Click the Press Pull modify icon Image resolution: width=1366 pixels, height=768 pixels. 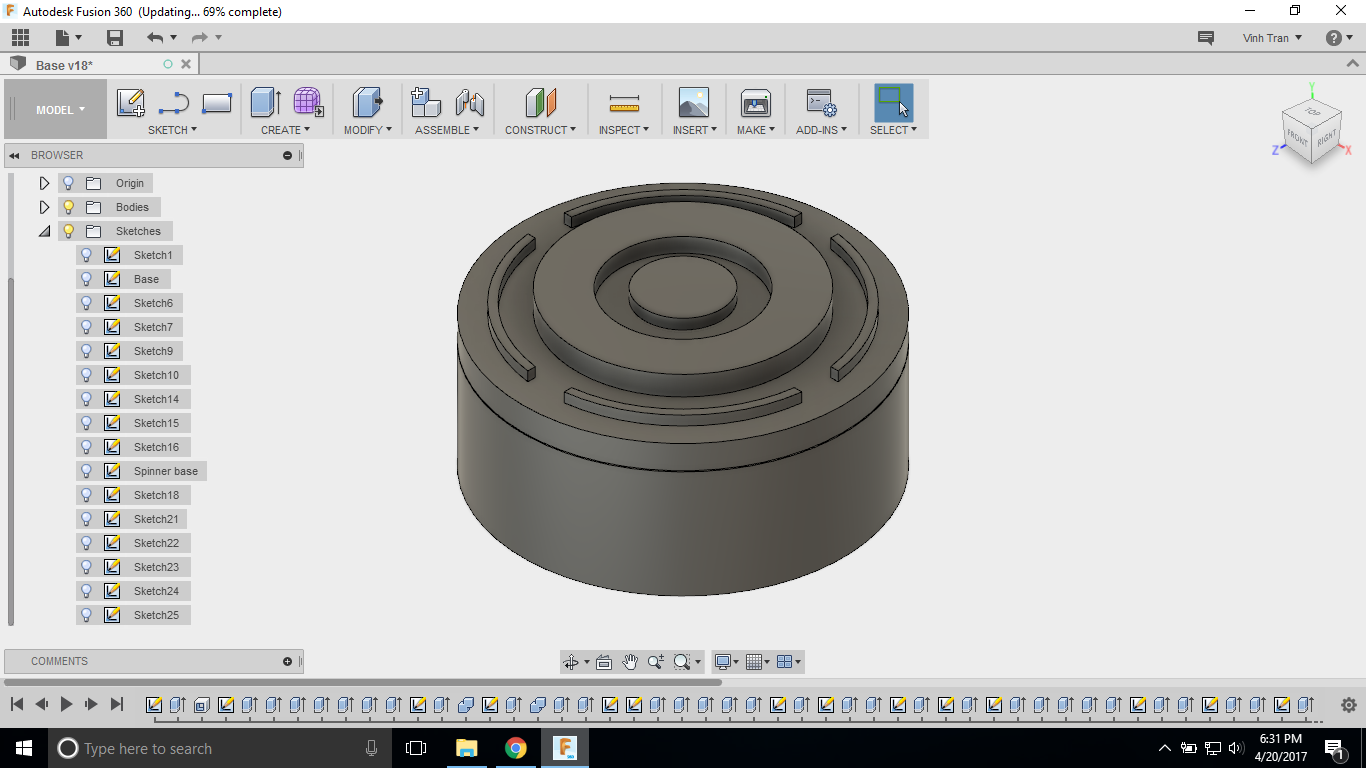tap(367, 103)
